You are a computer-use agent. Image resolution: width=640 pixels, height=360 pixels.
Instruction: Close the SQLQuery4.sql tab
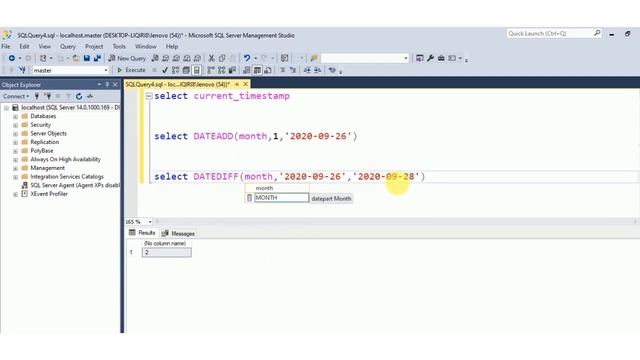point(245,84)
